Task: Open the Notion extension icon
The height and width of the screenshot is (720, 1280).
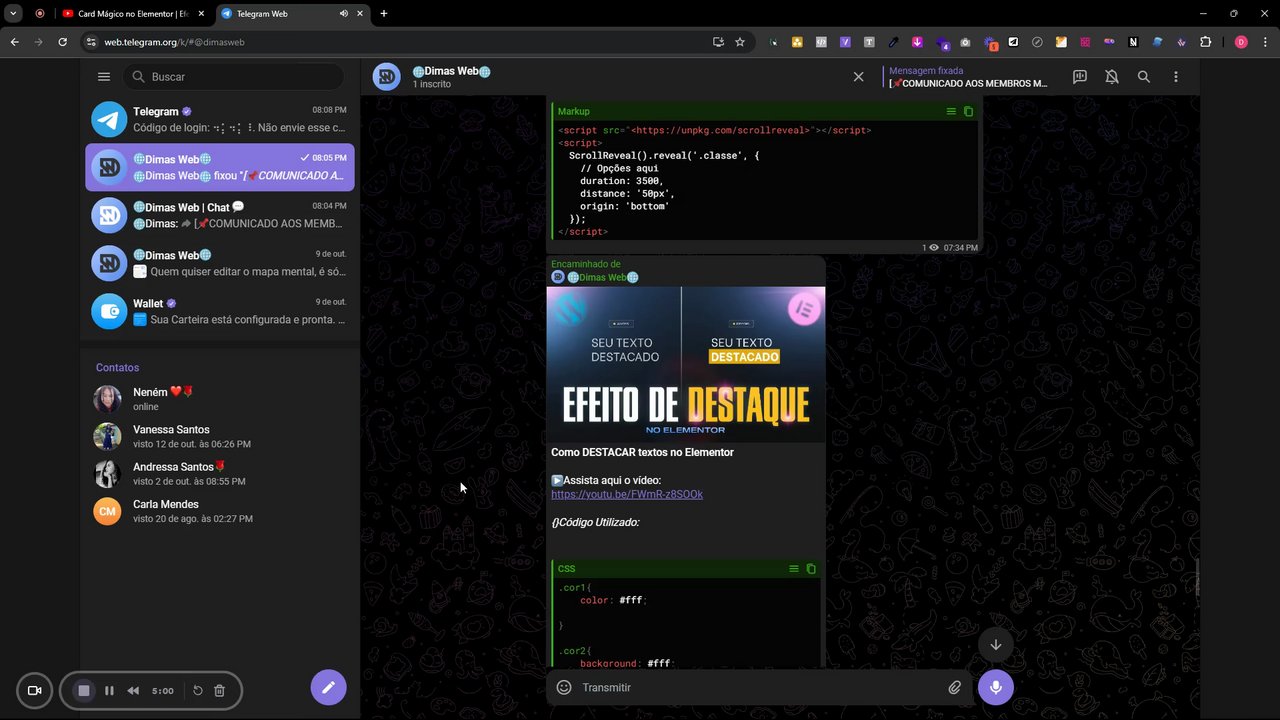Action: (x=1133, y=42)
